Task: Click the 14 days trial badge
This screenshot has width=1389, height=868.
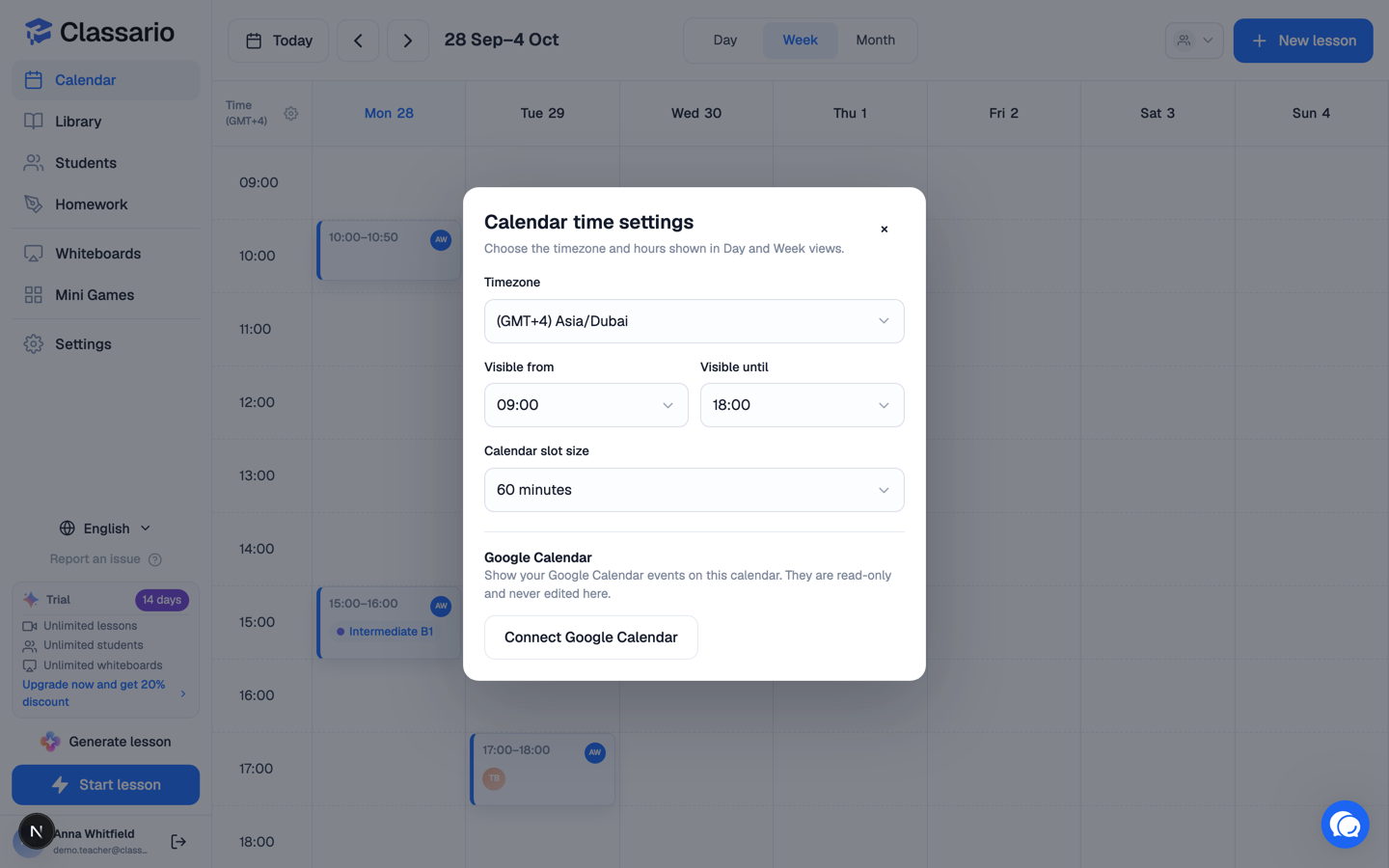Action: tap(162, 600)
